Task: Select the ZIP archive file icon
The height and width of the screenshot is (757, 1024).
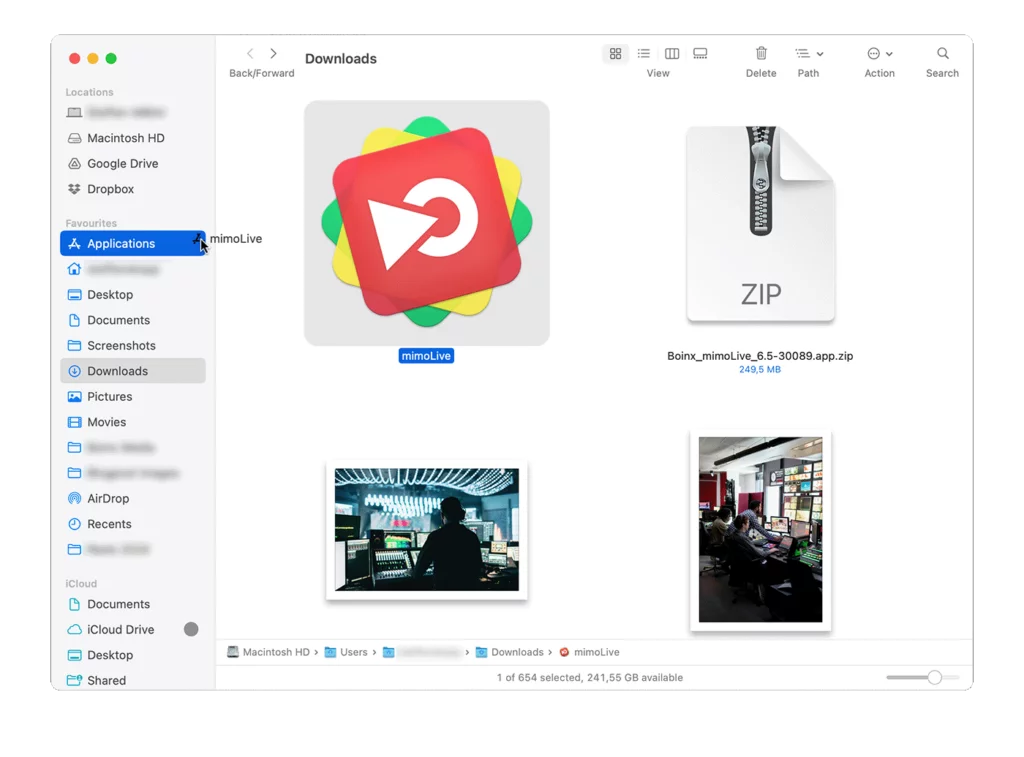Action: pos(760,224)
